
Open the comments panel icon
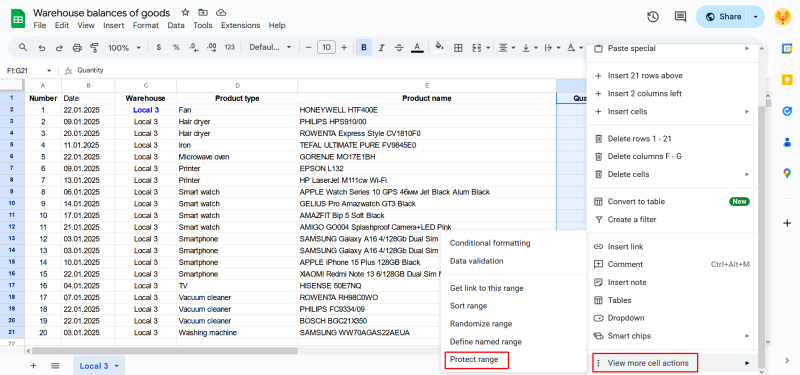pos(680,17)
